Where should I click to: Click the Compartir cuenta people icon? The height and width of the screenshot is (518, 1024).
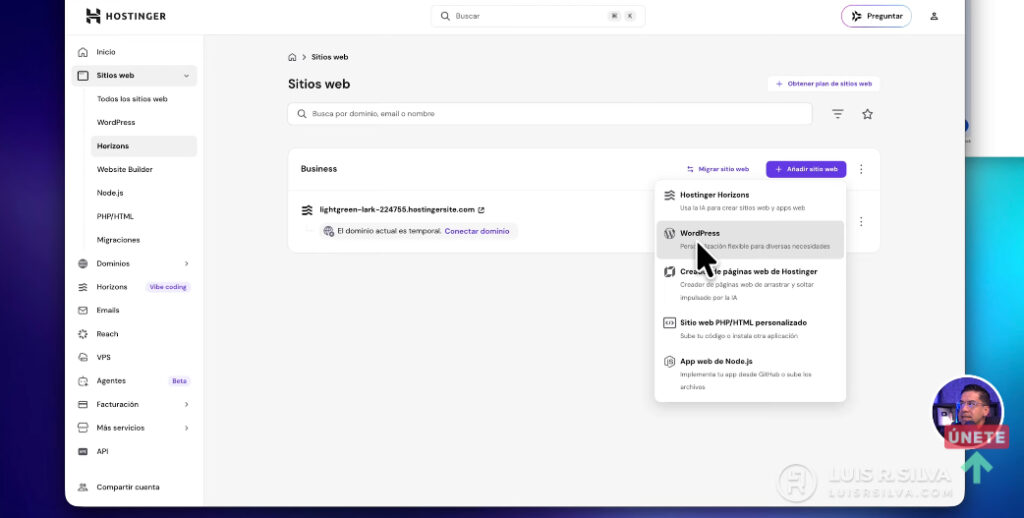[x=83, y=487]
